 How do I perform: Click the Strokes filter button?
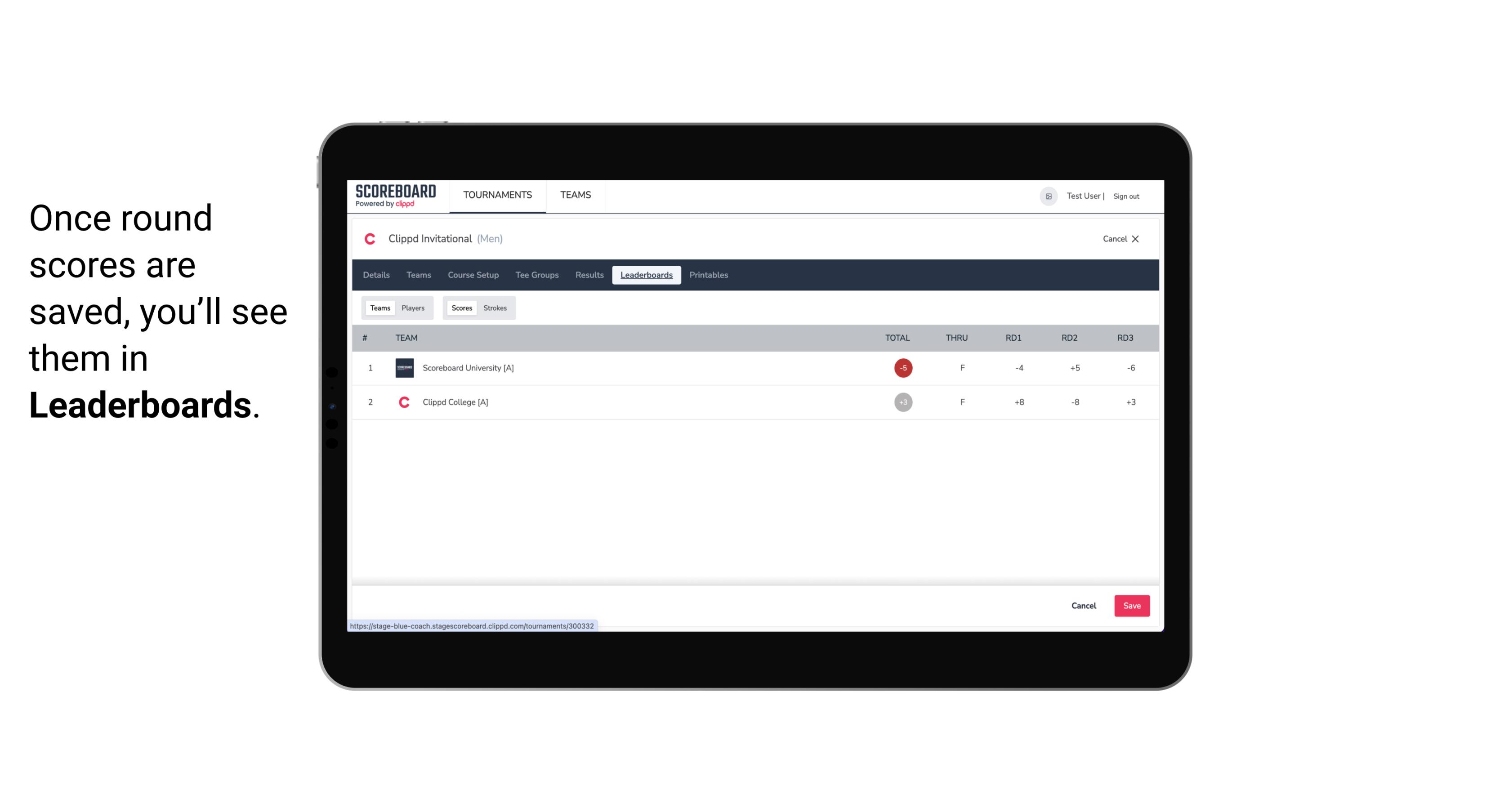pos(496,308)
